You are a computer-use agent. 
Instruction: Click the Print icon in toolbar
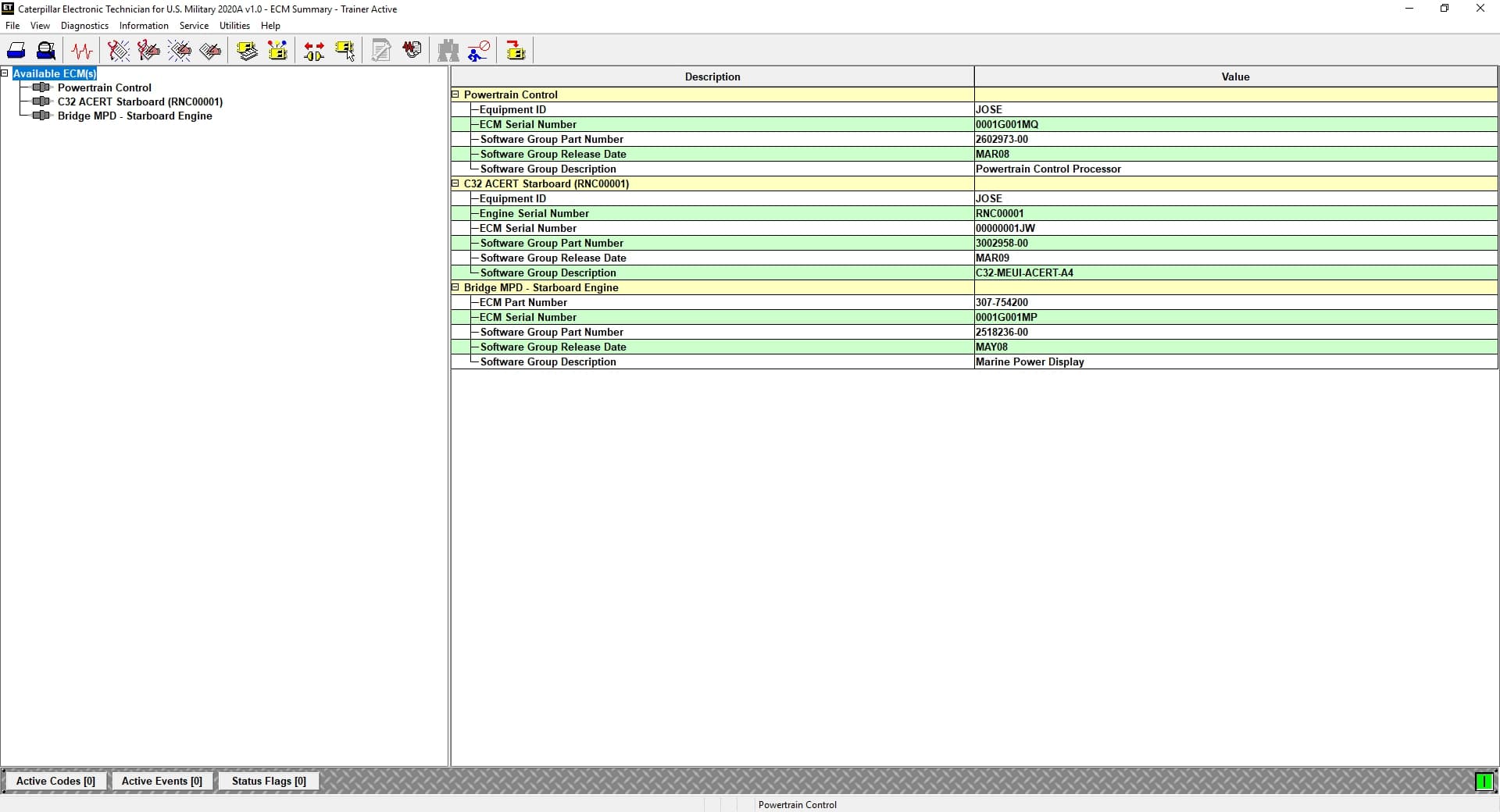(x=16, y=52)
